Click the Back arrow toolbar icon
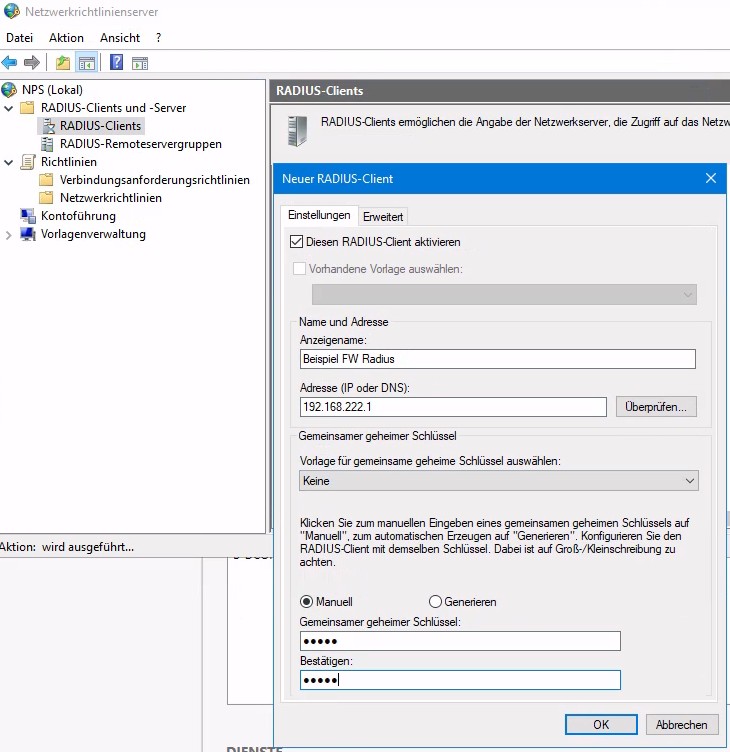 tap(10, 62)
